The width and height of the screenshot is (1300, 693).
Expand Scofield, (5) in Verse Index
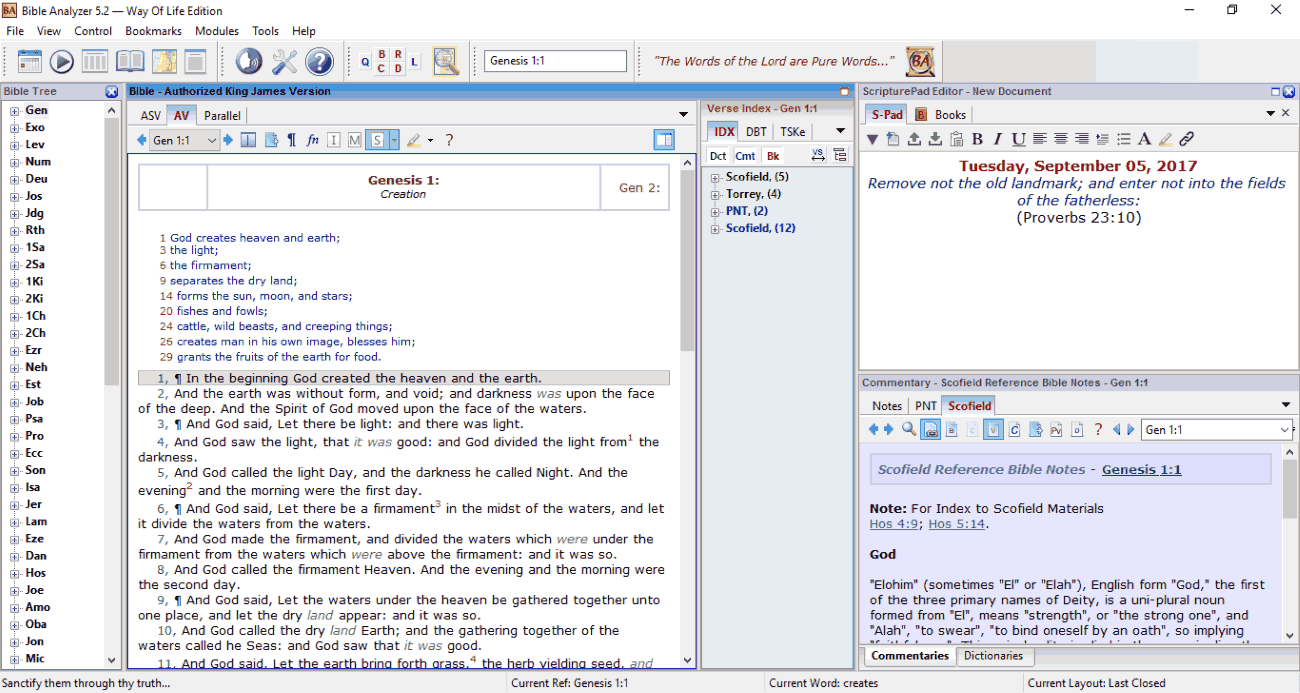[716, 178]
